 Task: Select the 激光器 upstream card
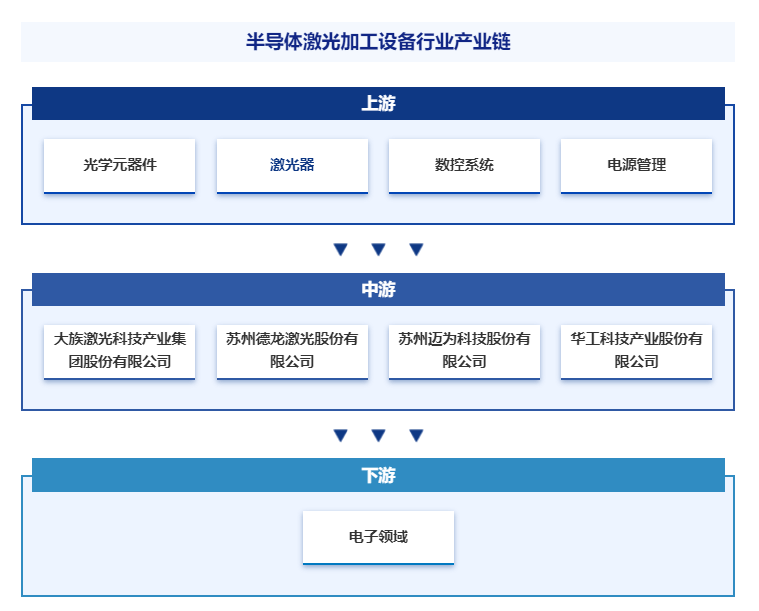pyautogui.click(x=292, y=166)
